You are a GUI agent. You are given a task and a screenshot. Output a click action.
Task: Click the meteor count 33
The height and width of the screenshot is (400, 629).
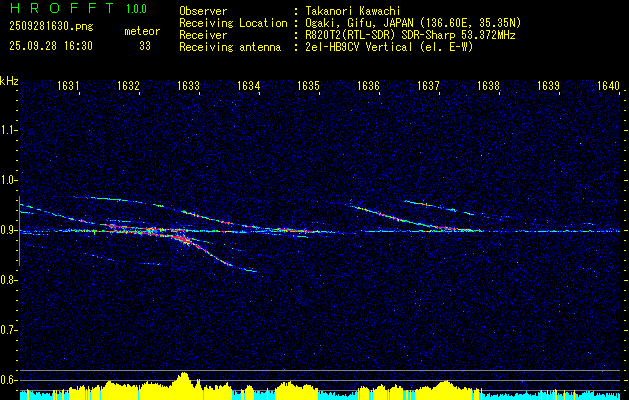coord(145,46)
